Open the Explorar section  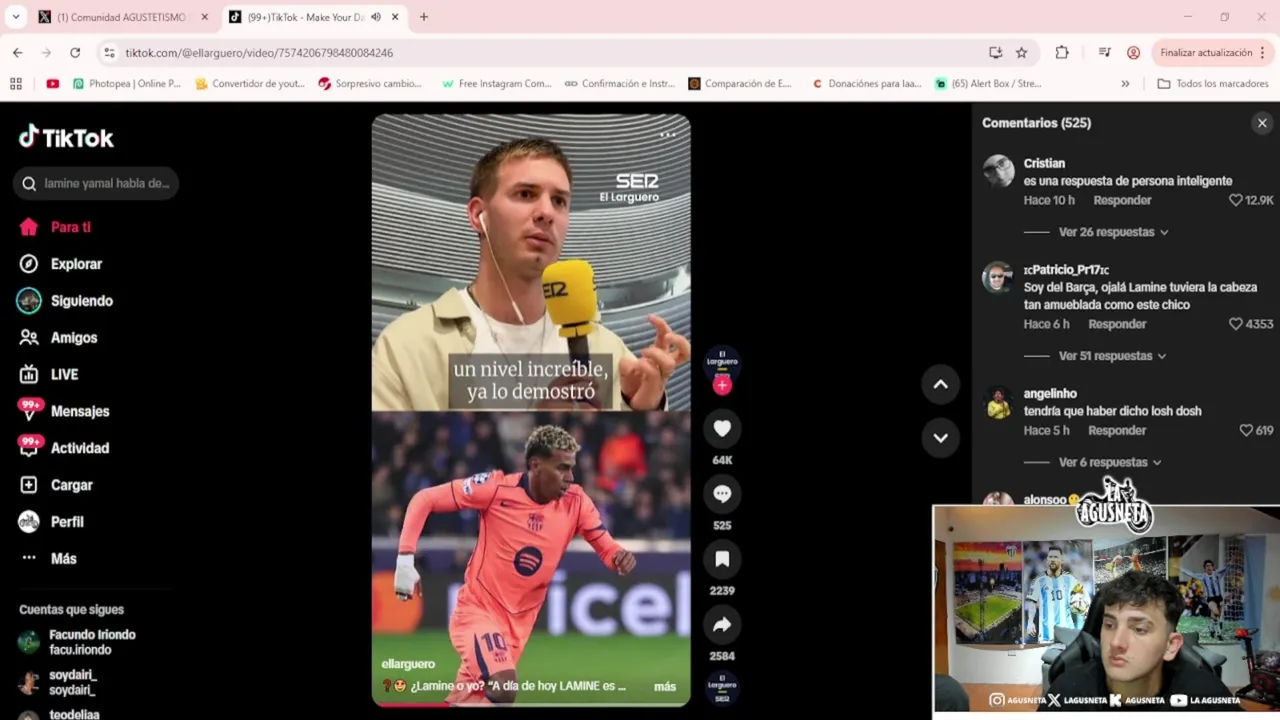[x=62, y=264]
